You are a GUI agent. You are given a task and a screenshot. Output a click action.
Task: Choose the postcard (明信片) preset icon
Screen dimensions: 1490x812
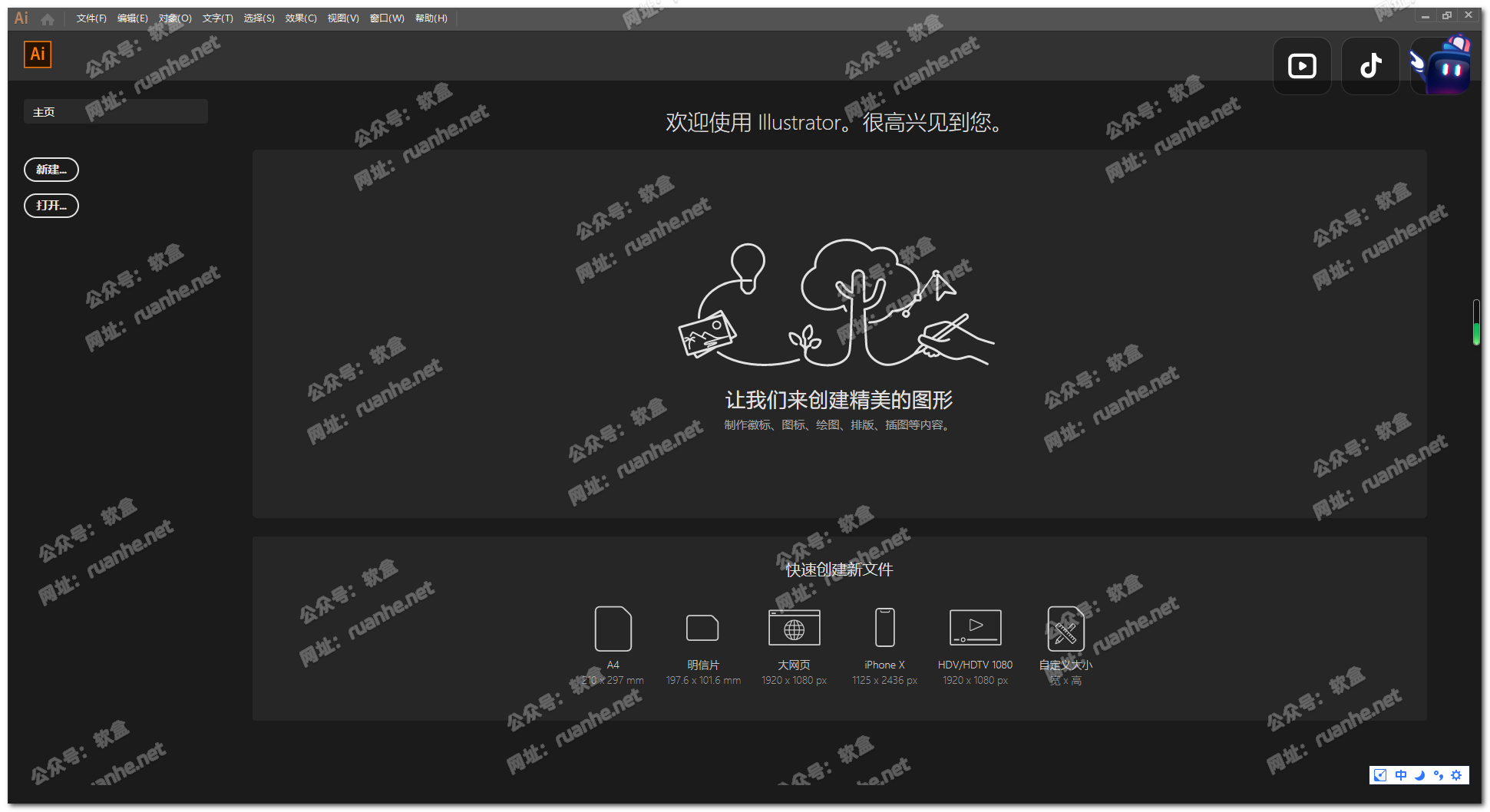tap(702, 629)
